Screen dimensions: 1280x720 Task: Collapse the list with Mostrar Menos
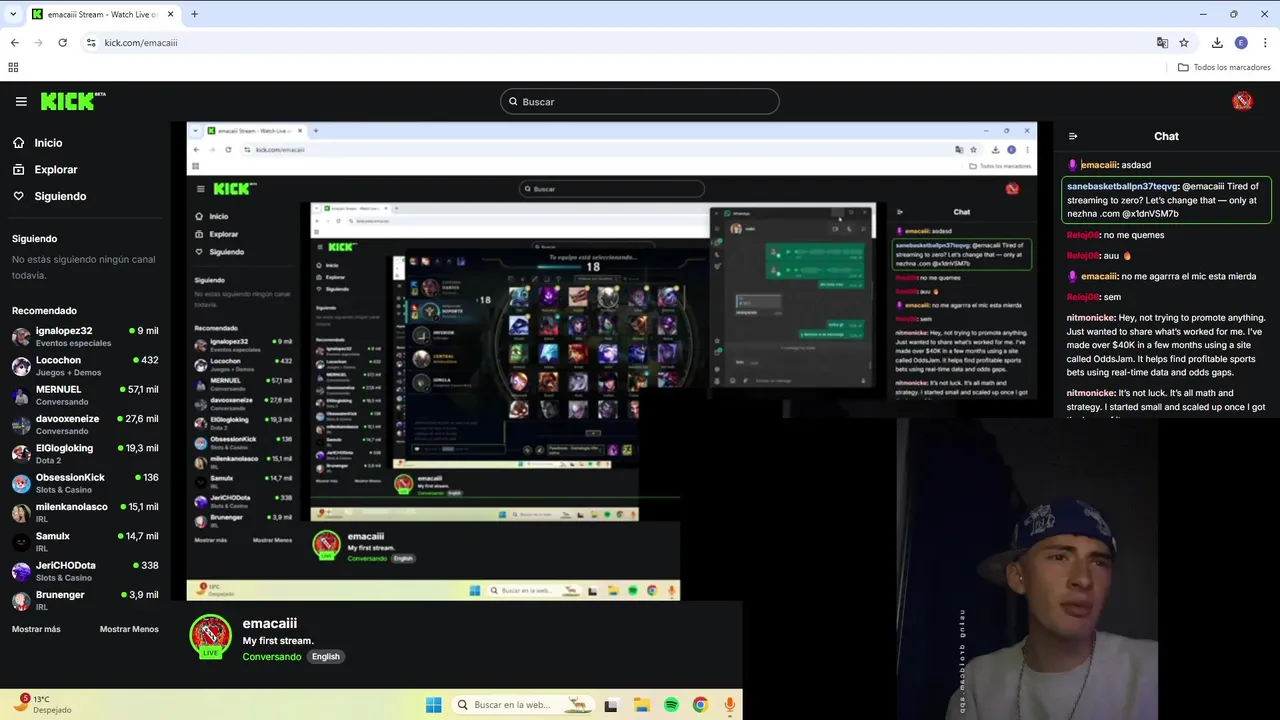point(129,629)
